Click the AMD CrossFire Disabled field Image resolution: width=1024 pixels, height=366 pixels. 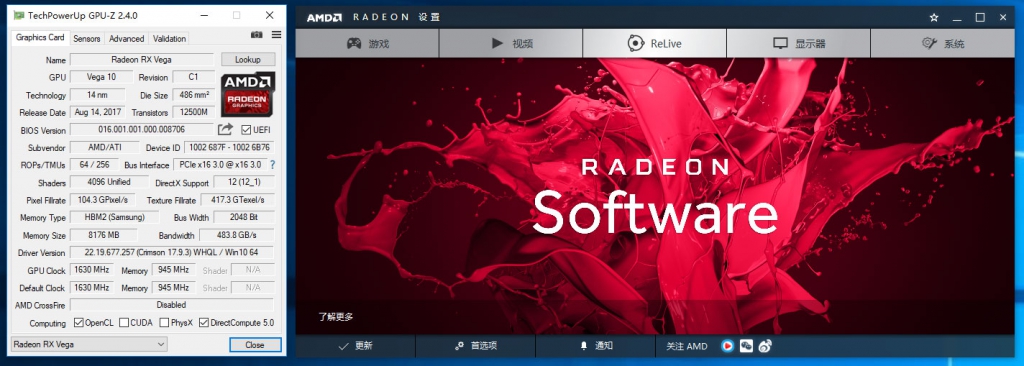pyautogui.click(x=172, y=305)
